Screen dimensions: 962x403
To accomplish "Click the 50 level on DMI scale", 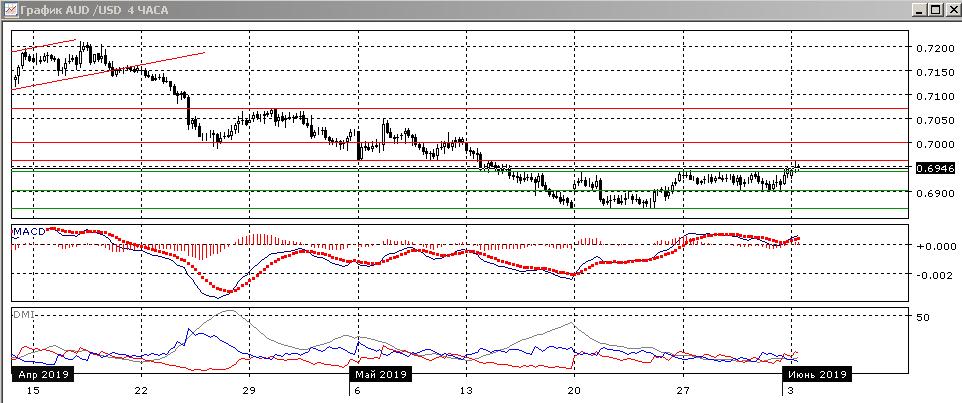I will click(x=923, y=317).
